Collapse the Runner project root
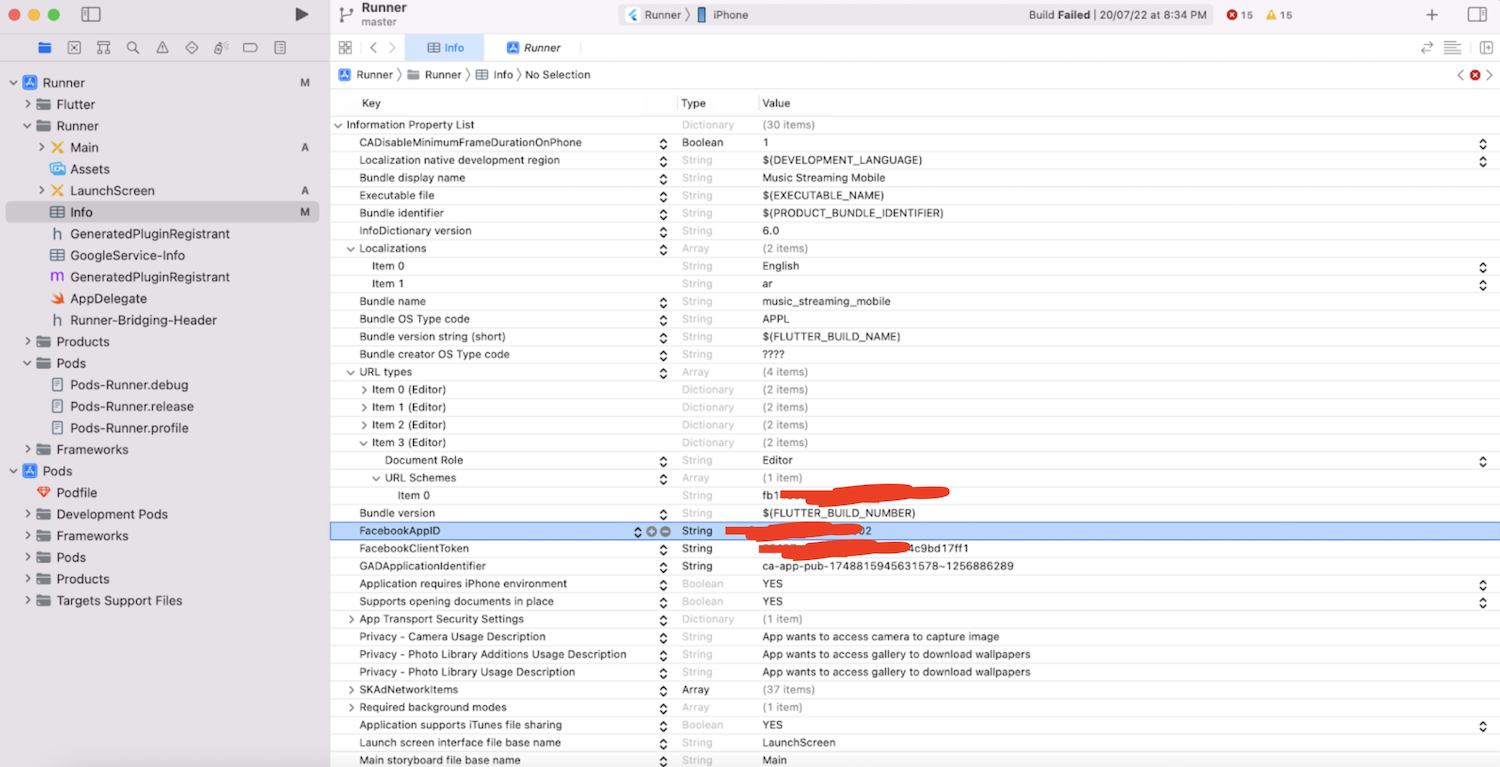Viewport: 1500px width, 767px height. pyautogui.click(x=14, y=83)
